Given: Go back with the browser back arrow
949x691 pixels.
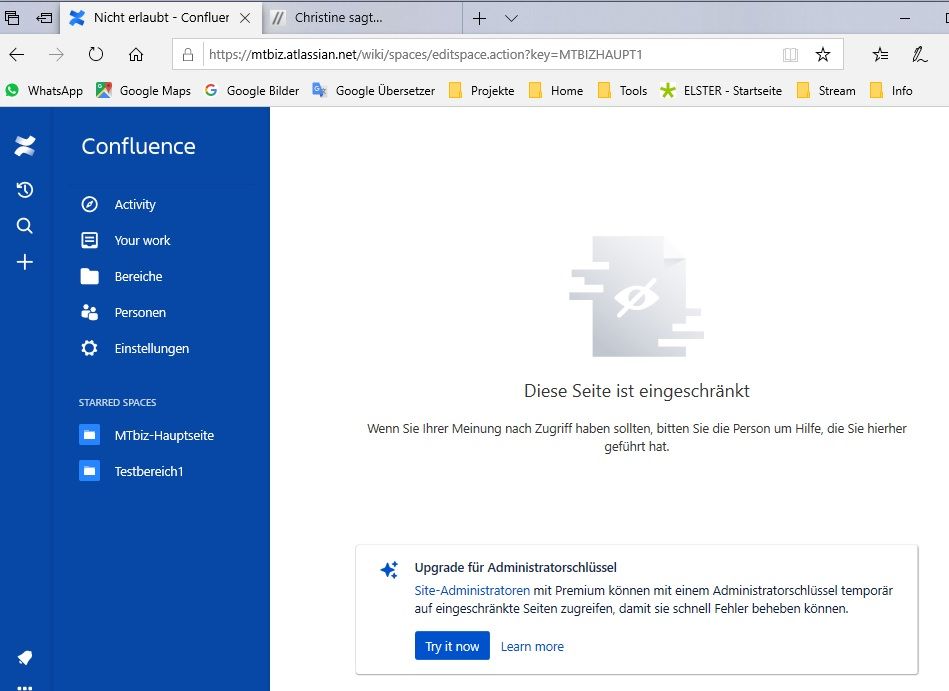Looking at the screenshot, I should (x=17, y=54).
